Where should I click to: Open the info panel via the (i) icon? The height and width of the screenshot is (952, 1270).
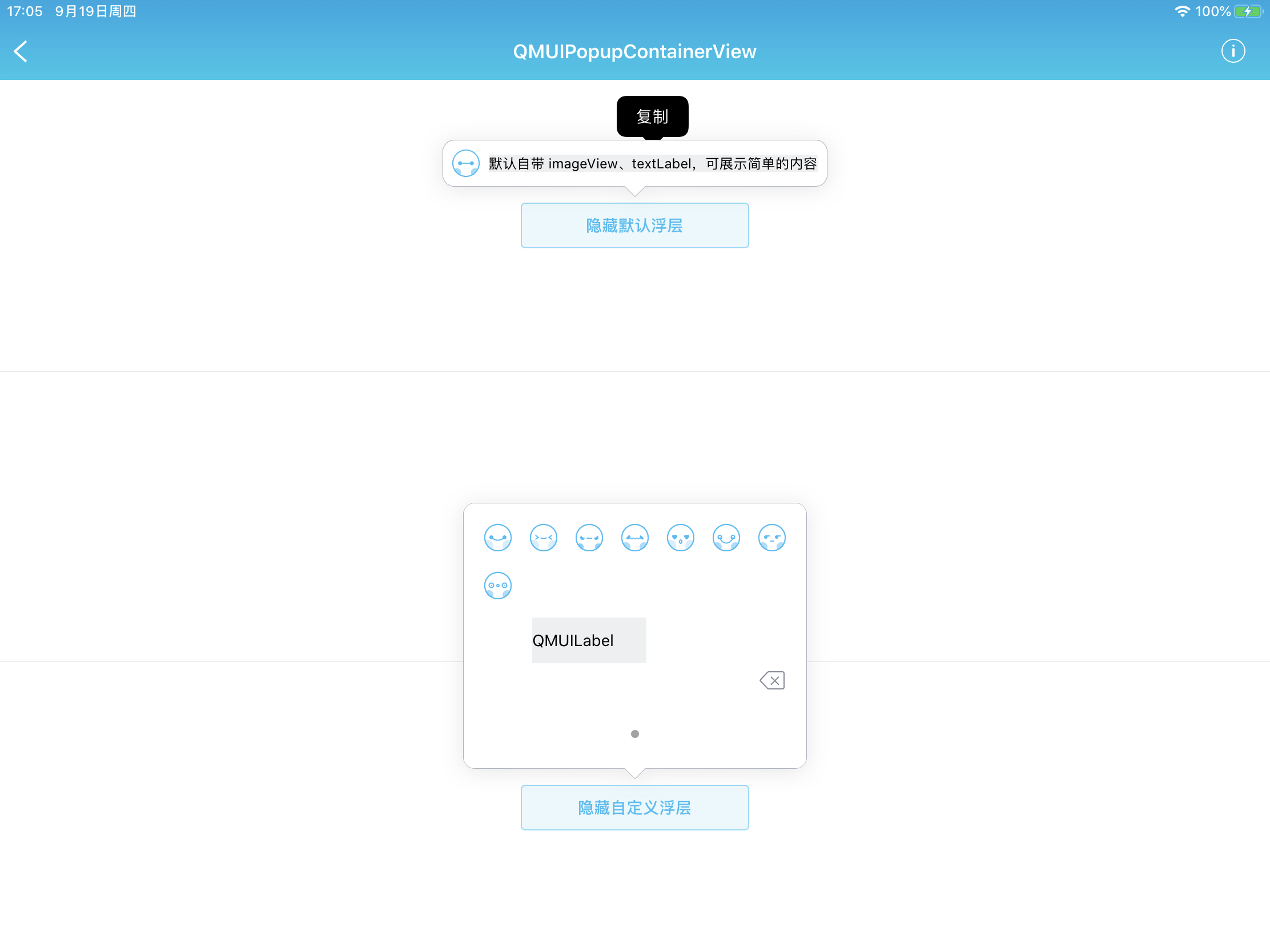tap(1233, 51)
